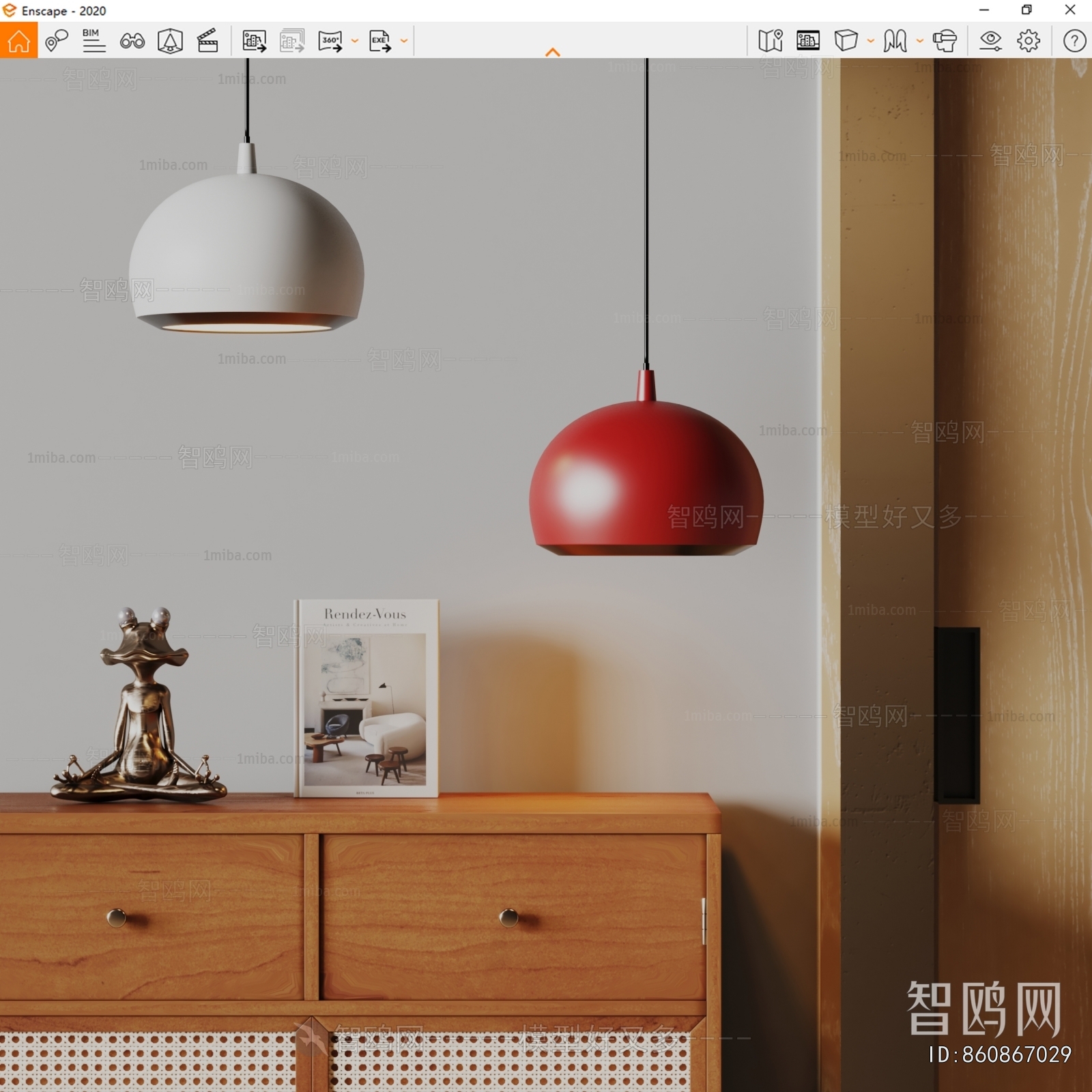This screenshot has height=1092, width=1092.
Task: Close the Enscape window
Action: (x=1070, y=10)
